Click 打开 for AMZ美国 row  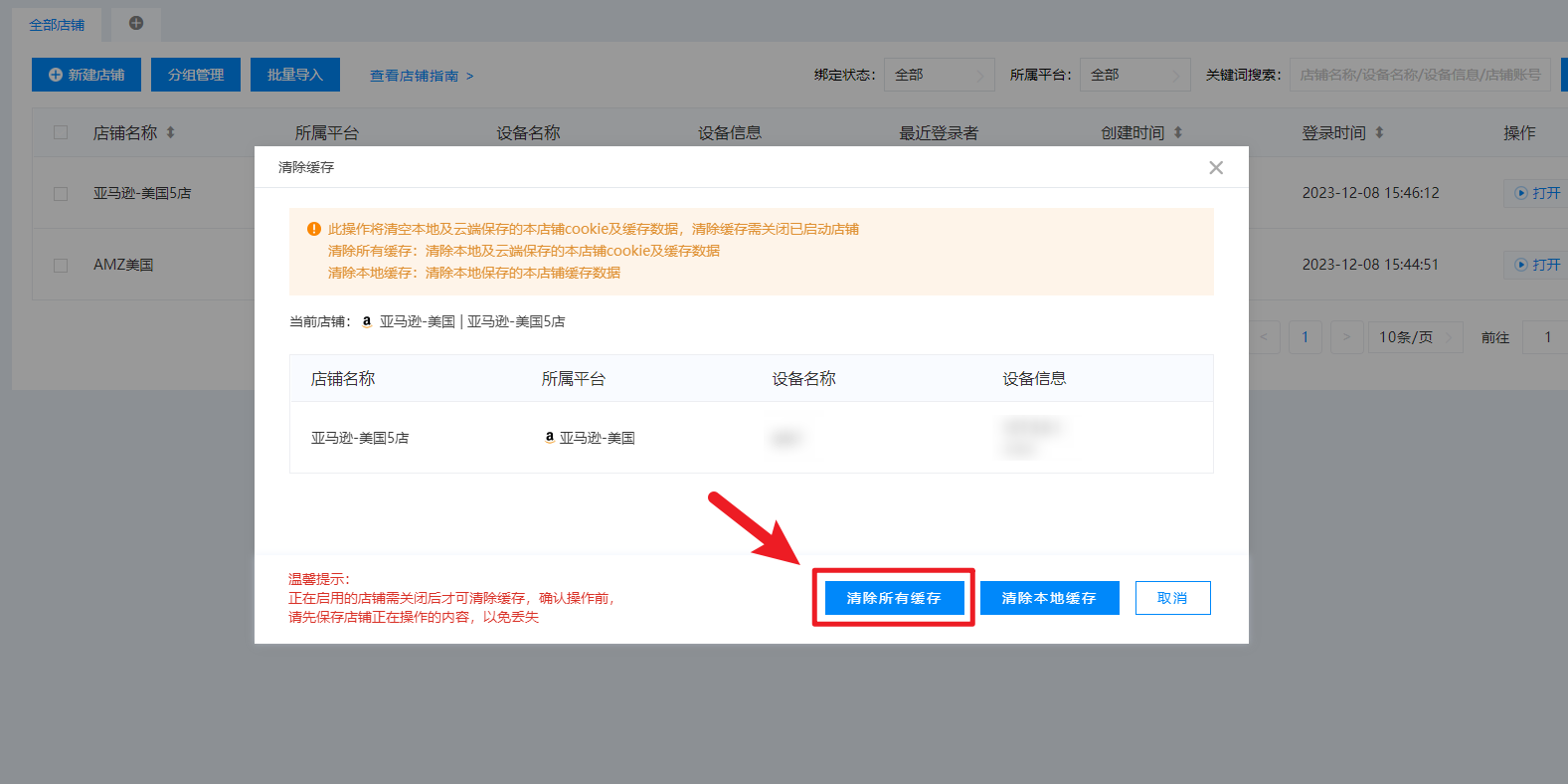coord(1537,265)
